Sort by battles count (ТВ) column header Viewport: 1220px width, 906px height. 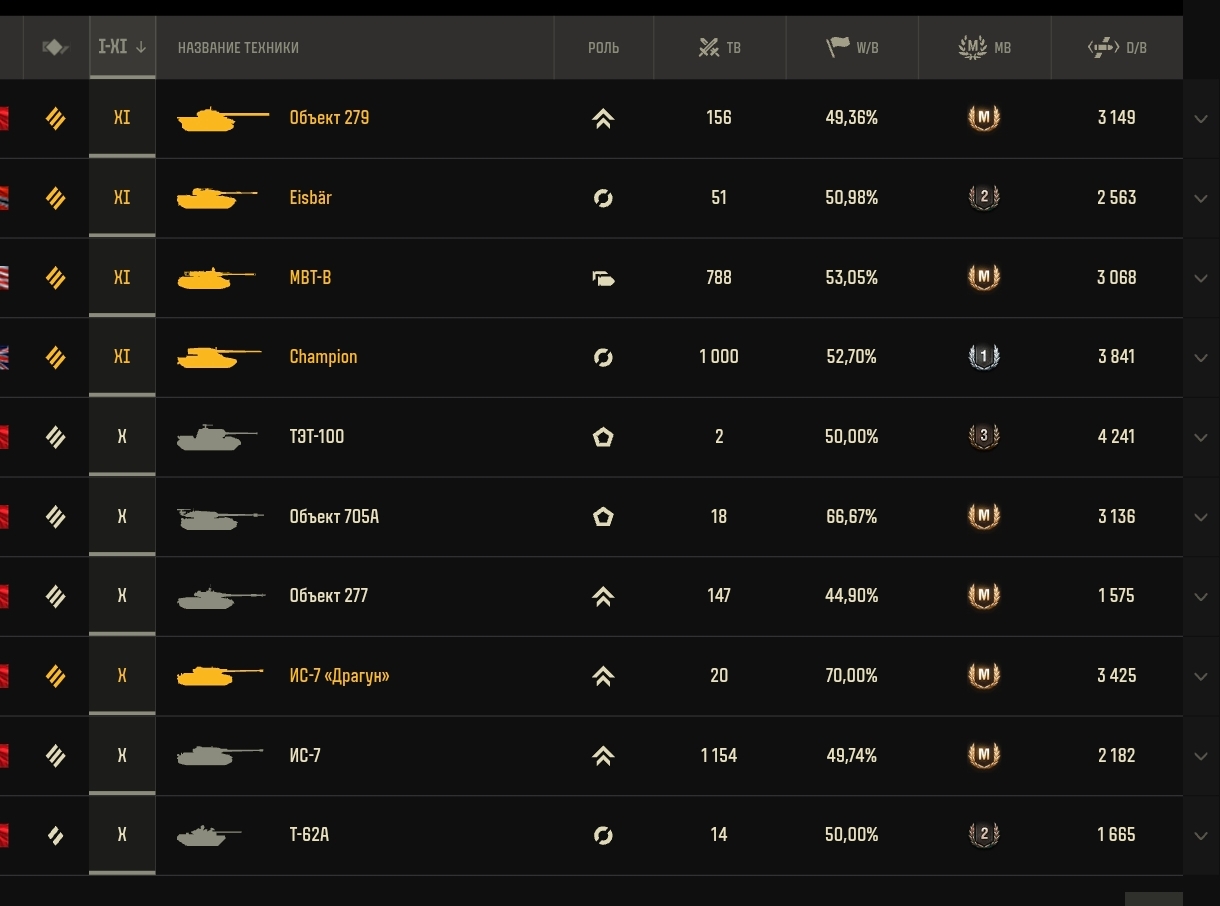point(719,47)
